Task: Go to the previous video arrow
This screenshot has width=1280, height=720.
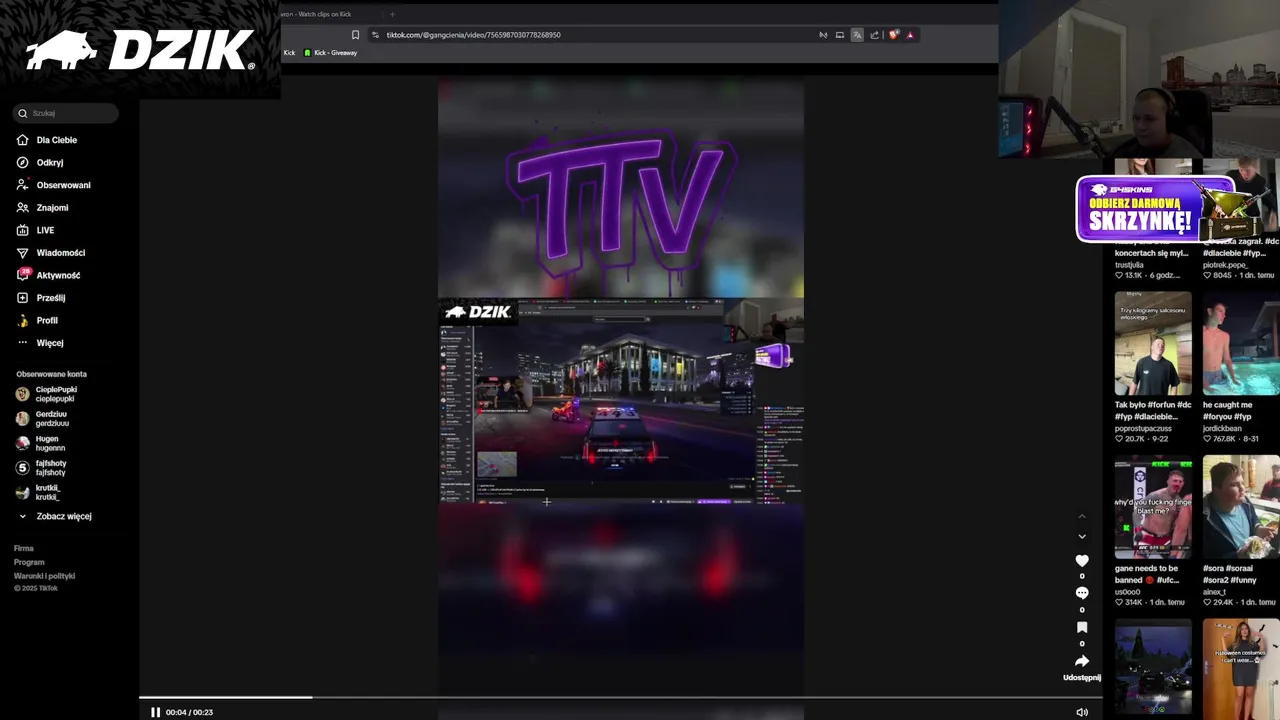Action: 1082,516
